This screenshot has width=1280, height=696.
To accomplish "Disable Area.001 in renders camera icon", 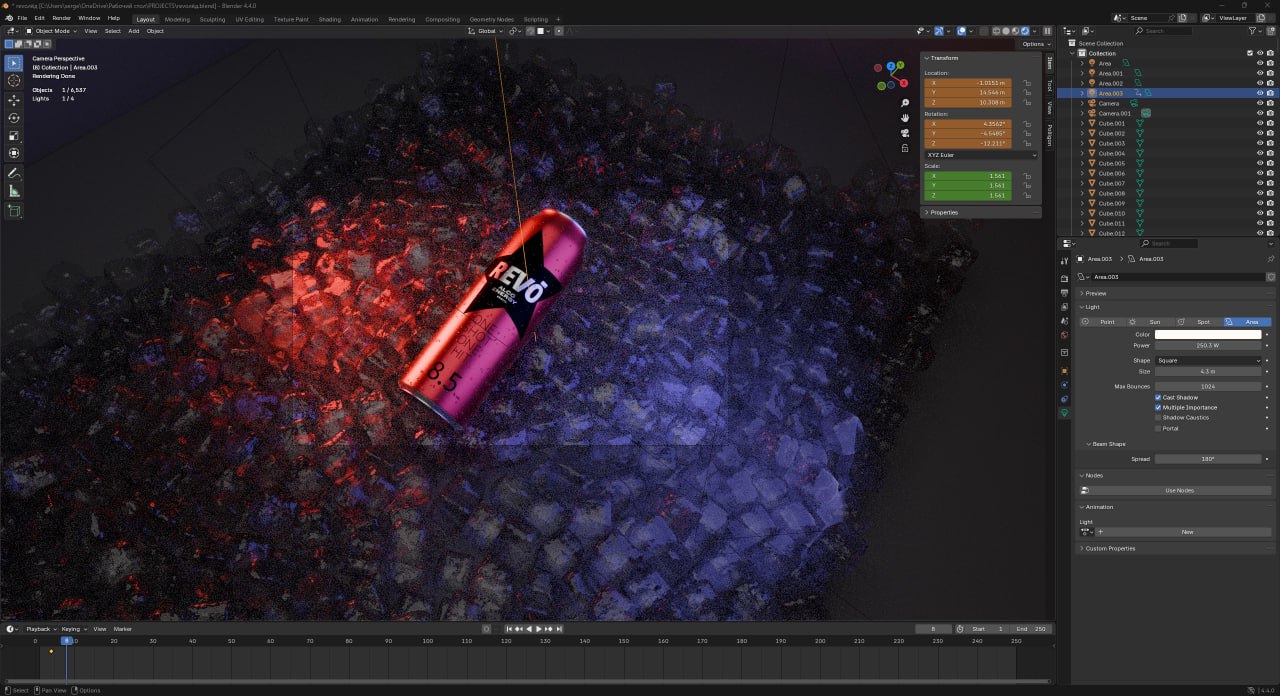I will click(x=1271, y=73).
